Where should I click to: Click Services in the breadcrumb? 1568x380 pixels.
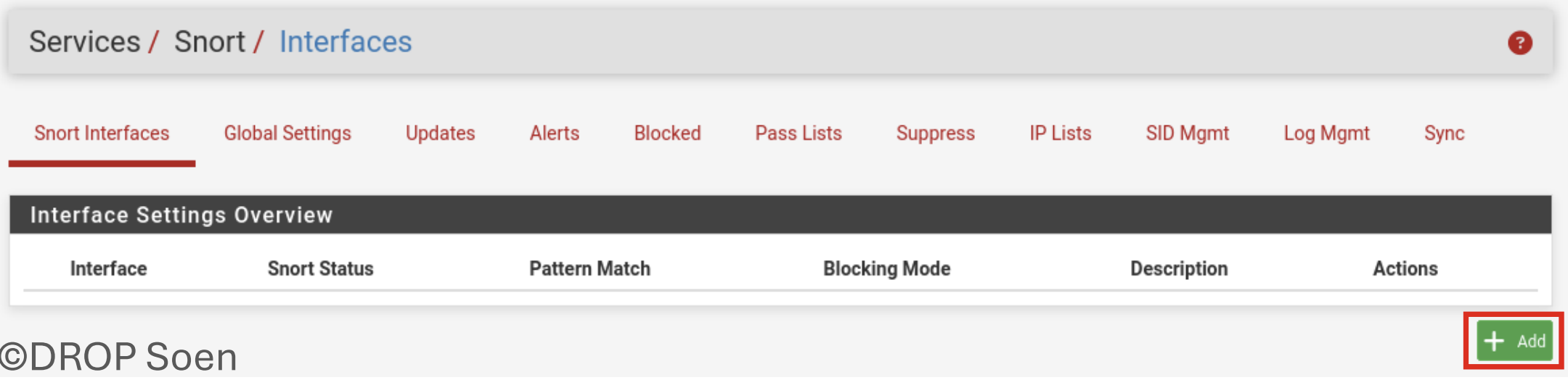click(84, 42)
